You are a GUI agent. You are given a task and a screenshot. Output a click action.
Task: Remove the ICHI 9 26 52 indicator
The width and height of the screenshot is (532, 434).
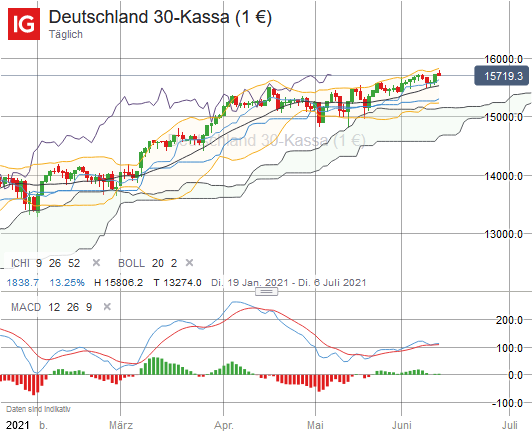pos(96,263)
